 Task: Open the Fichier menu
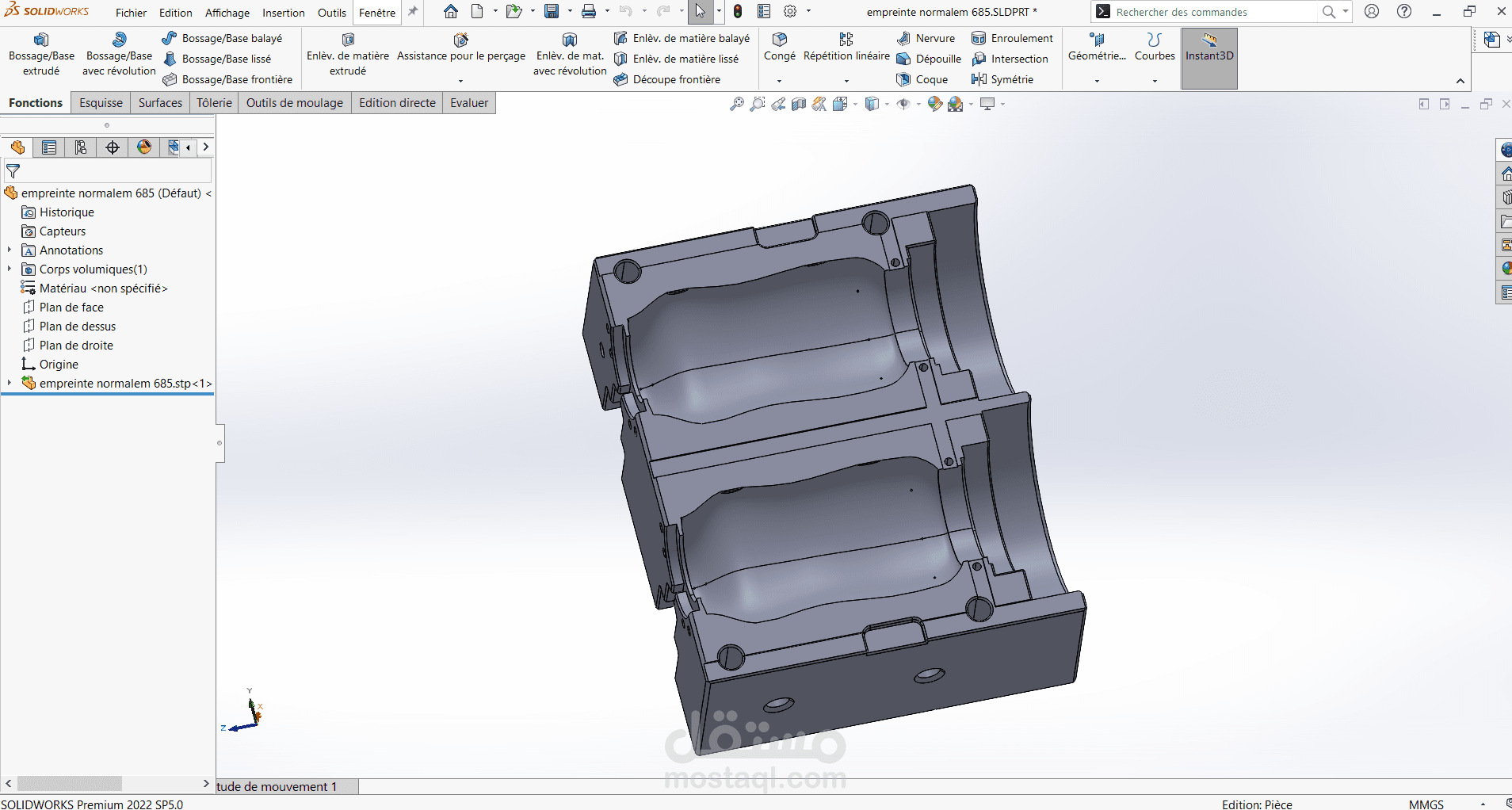click(131, 13)
